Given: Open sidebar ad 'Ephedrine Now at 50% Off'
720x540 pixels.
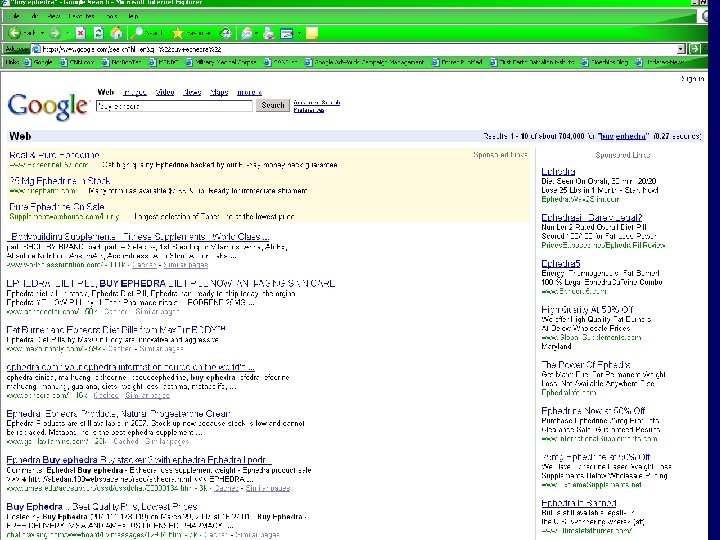Looking at the screenshot, I should (593, 411).
